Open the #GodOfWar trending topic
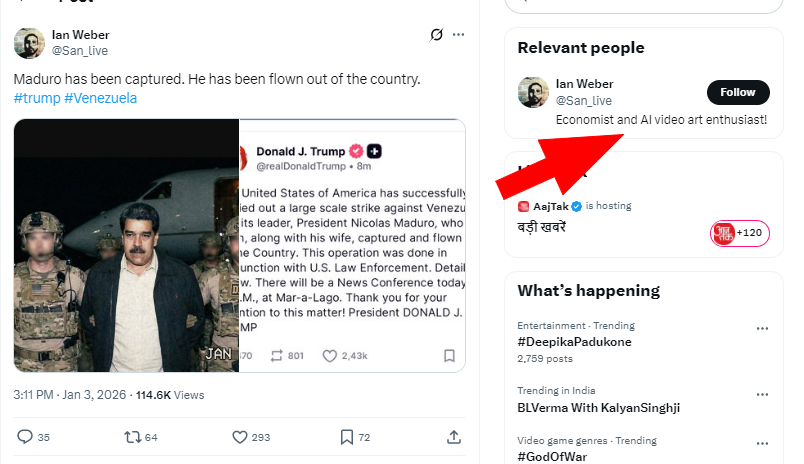The height and width of the screenshot is (464, 804). (552, 456)
